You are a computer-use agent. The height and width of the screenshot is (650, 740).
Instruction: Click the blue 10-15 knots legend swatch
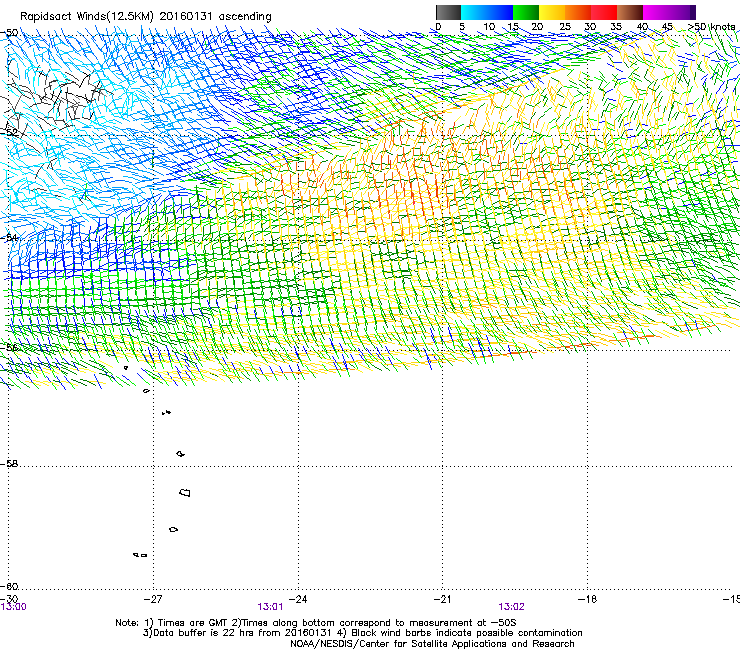coord(500,12)
